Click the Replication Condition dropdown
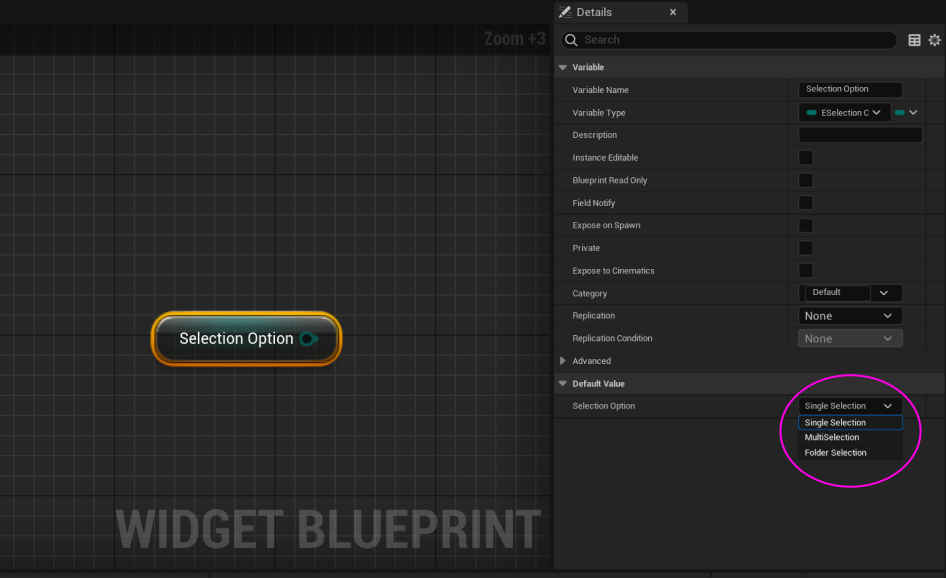The height and width of the screenshot is (579, 946). [x=849, y=338]
